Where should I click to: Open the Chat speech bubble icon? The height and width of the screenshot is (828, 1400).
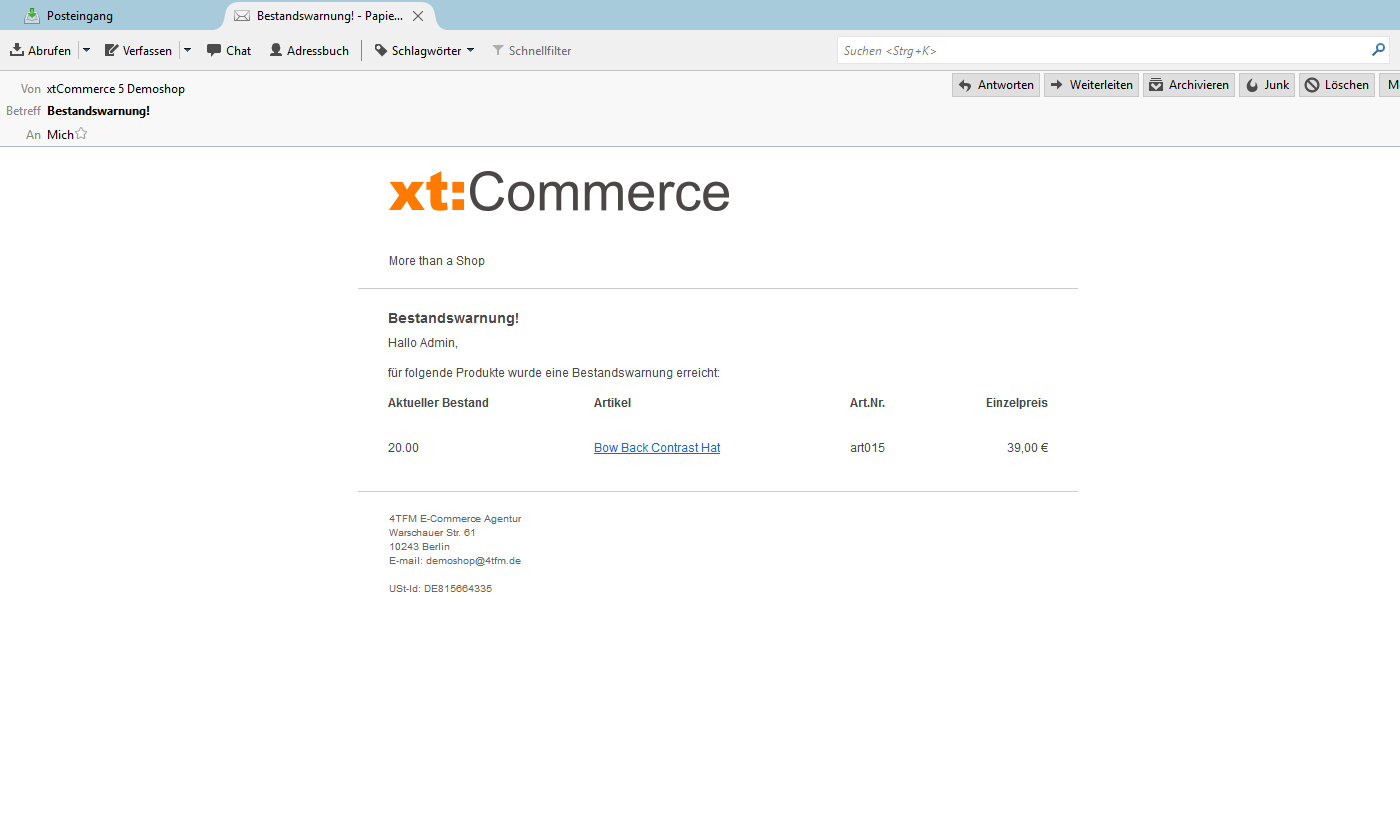pyautogui.click(x=214, y=50)
